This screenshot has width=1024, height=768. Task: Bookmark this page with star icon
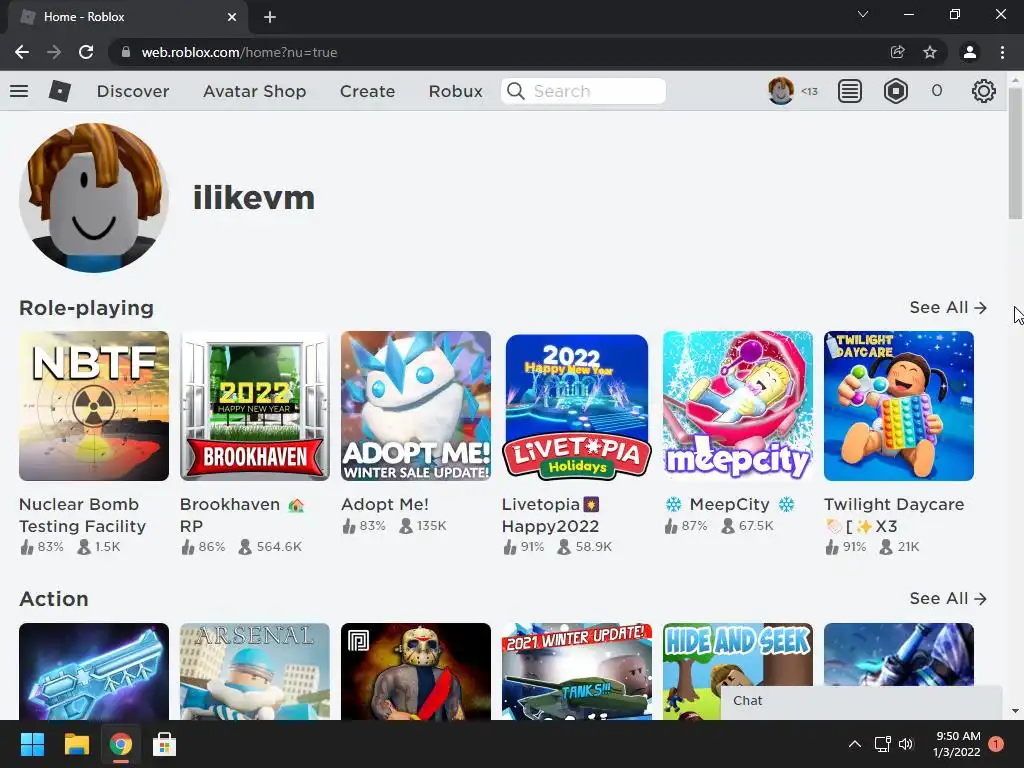click(930, 52)
